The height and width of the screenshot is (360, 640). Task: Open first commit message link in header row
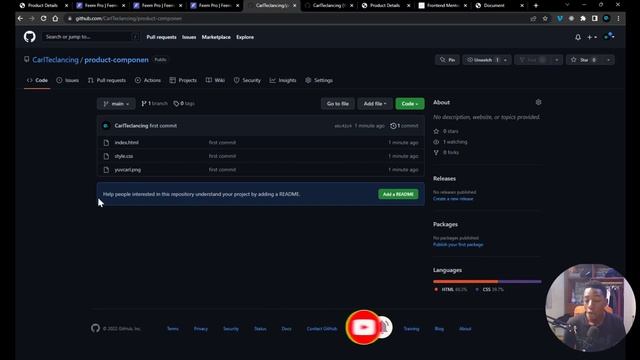click(x=163, y=126)
